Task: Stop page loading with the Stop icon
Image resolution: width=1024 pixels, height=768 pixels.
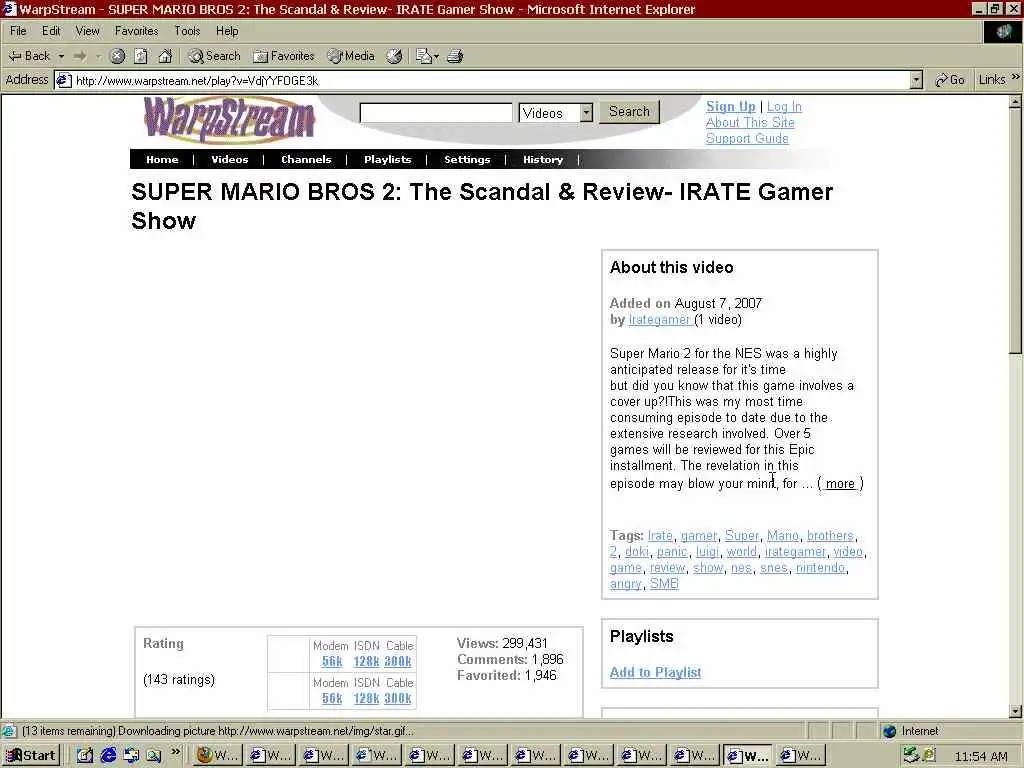Action: click(118, 56)
